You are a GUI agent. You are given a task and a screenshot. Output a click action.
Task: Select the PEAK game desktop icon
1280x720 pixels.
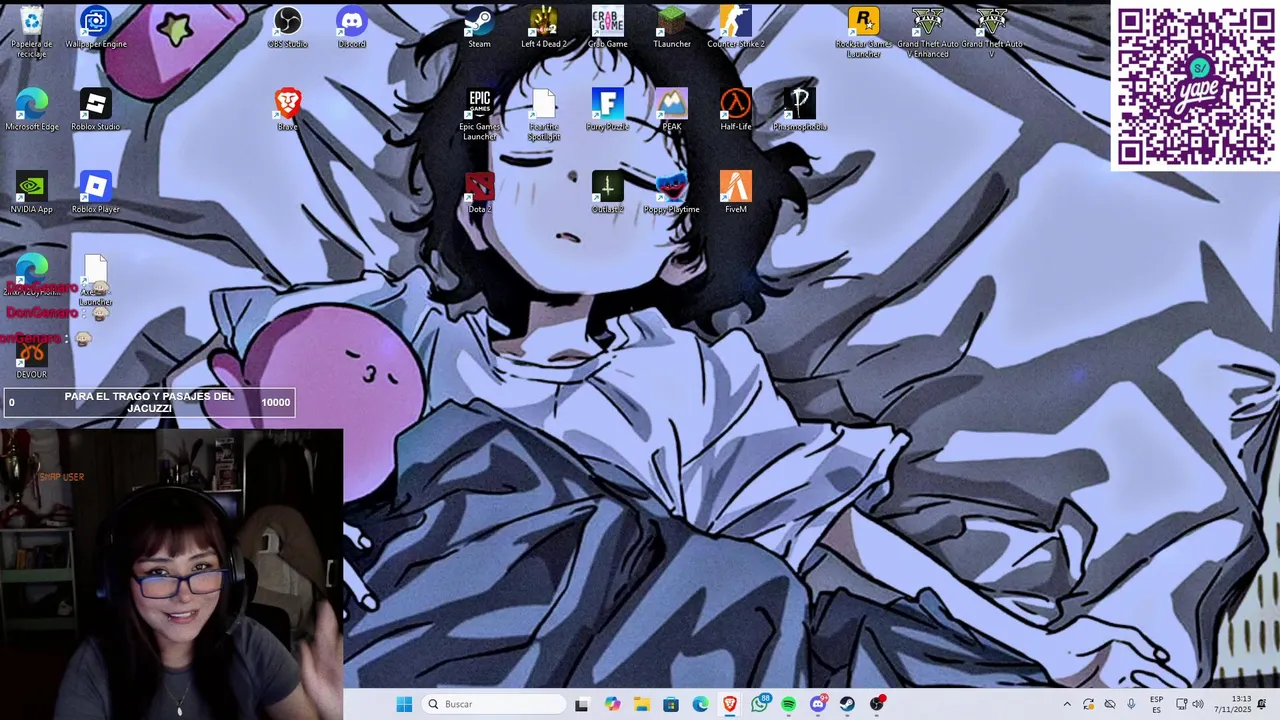(671, 110)
